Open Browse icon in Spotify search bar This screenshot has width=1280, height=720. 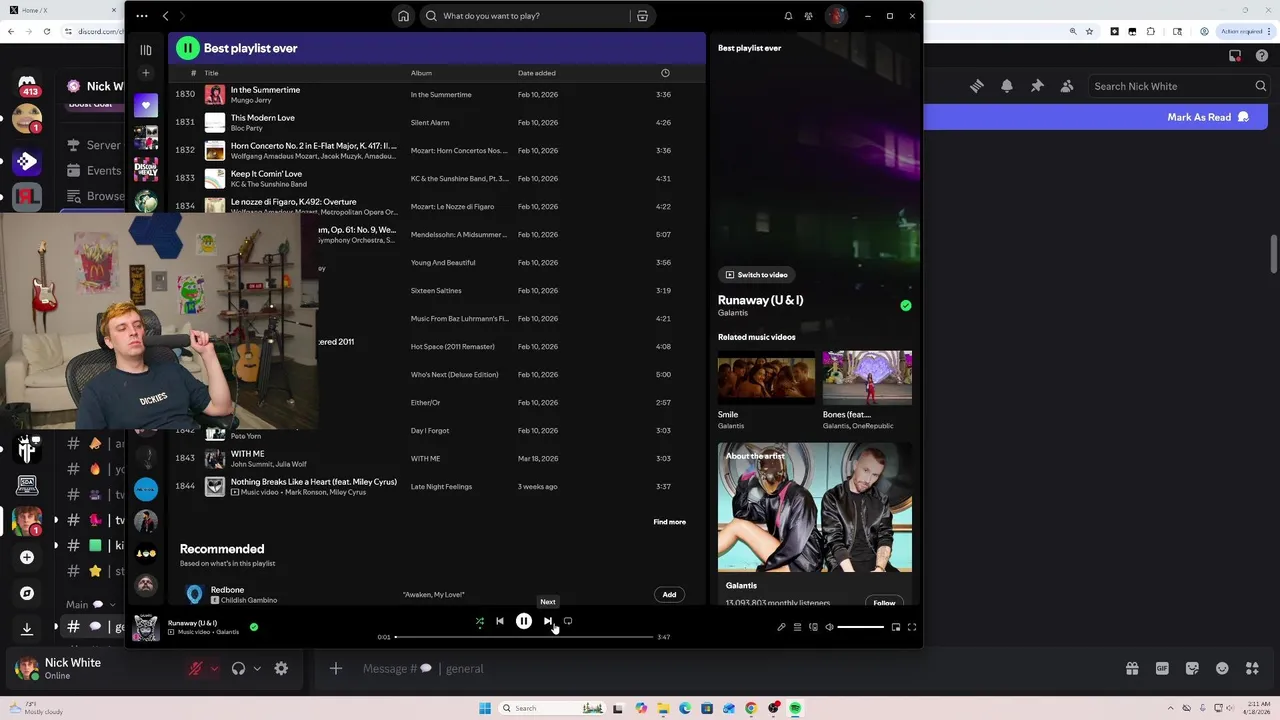point(643,16)
